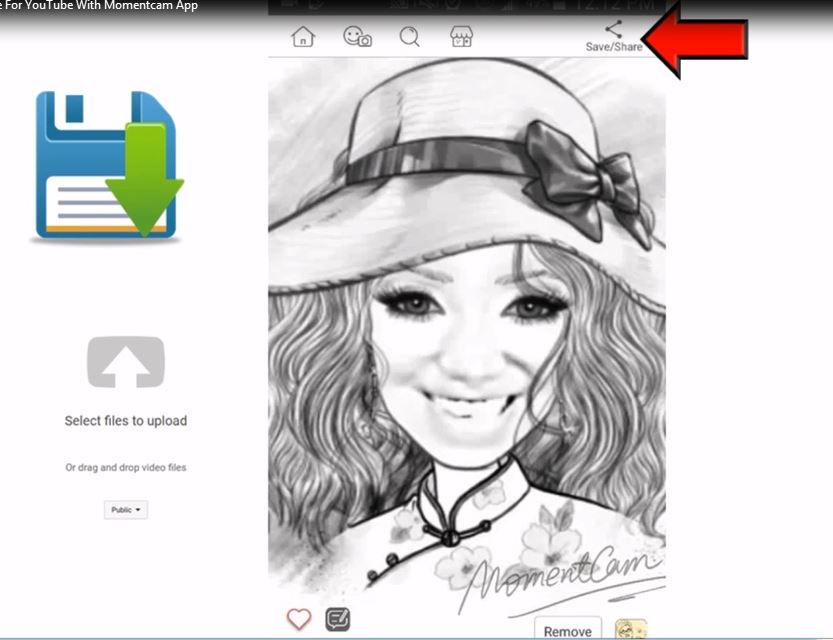
Task: Select the avatar thumbnail beside Remove
Action: [631, 629]
